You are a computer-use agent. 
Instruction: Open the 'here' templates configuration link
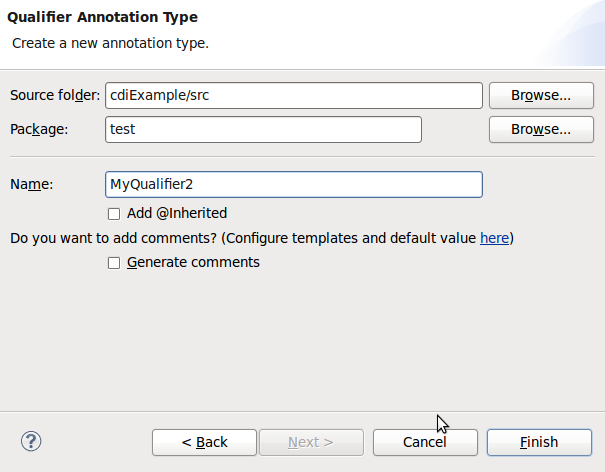pyautogui.click(x=494, y=238)
